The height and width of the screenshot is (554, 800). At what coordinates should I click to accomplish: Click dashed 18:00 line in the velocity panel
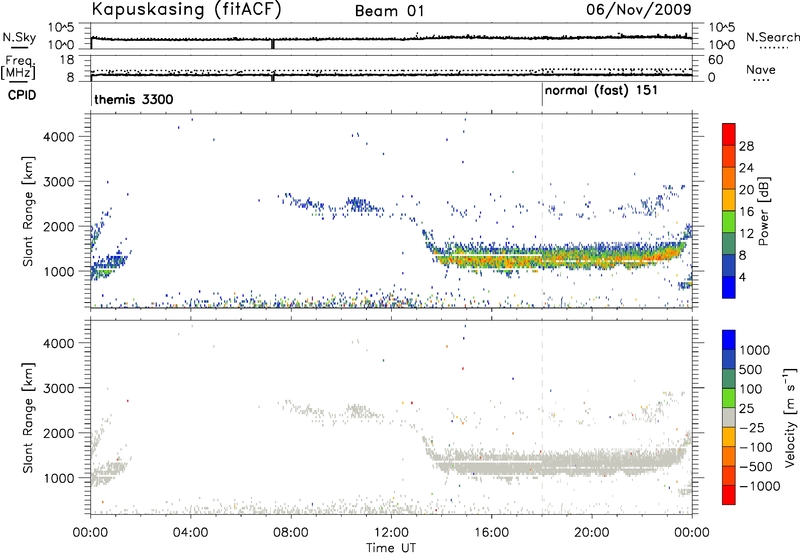542,417
